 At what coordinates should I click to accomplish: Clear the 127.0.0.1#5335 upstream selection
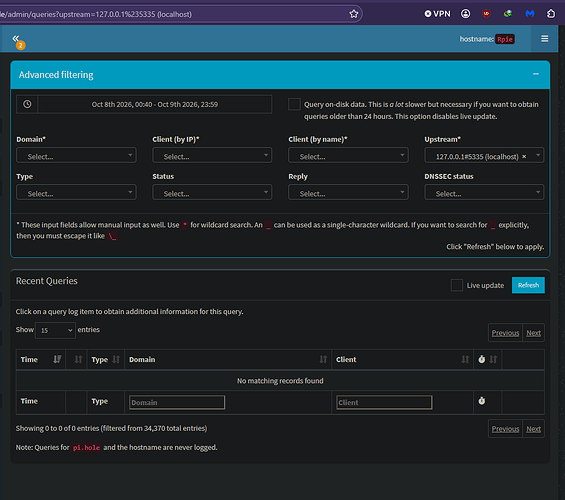point(524,156)
